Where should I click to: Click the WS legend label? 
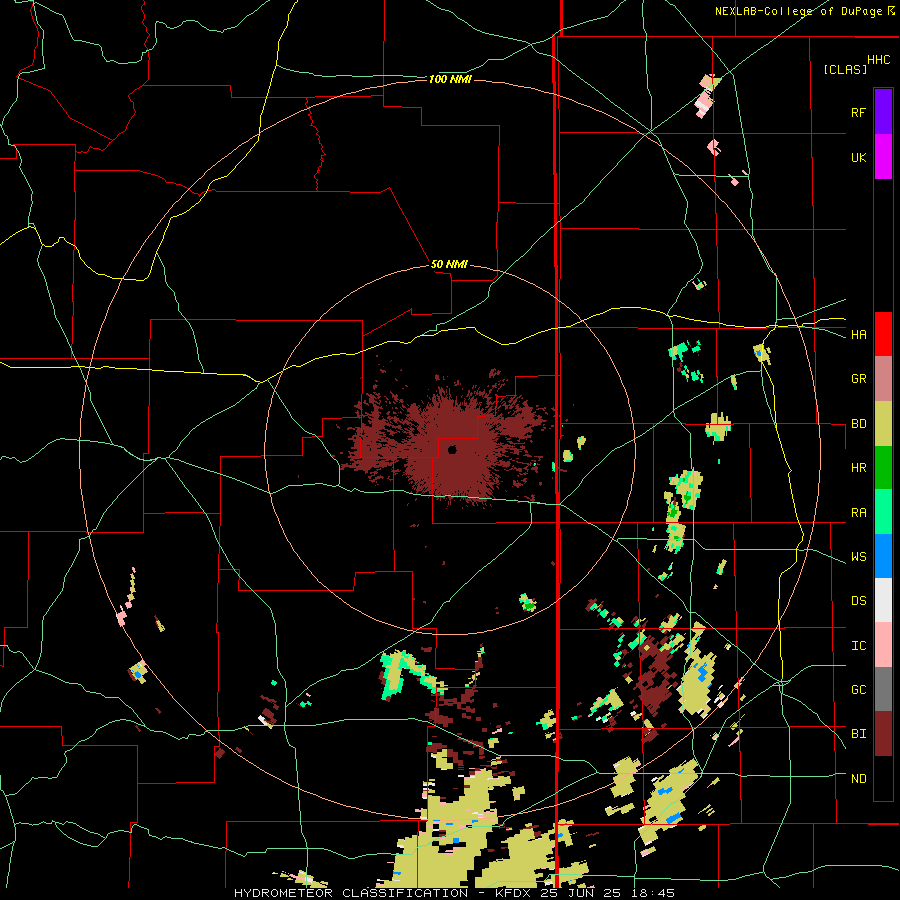click(858, 557)
